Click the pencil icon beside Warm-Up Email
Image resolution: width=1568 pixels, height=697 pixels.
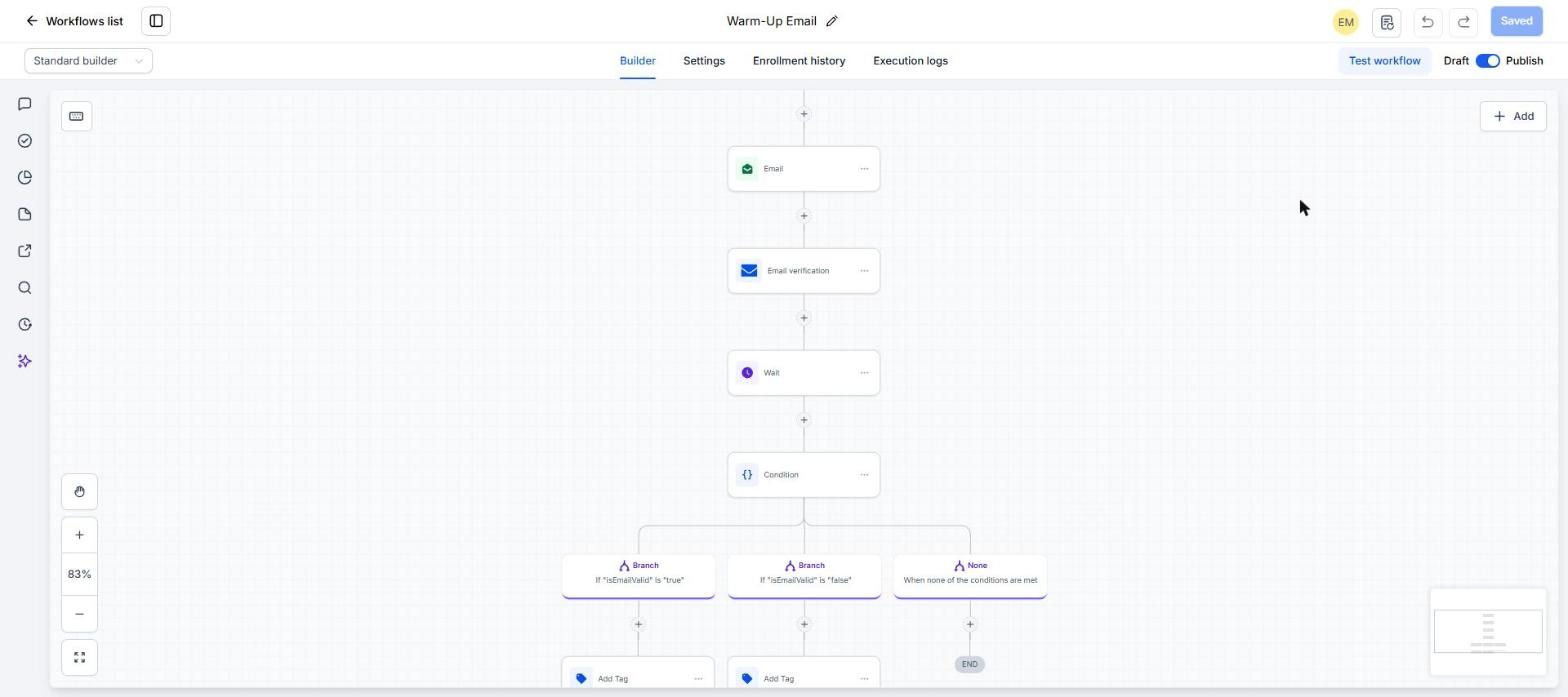point(832,21)
